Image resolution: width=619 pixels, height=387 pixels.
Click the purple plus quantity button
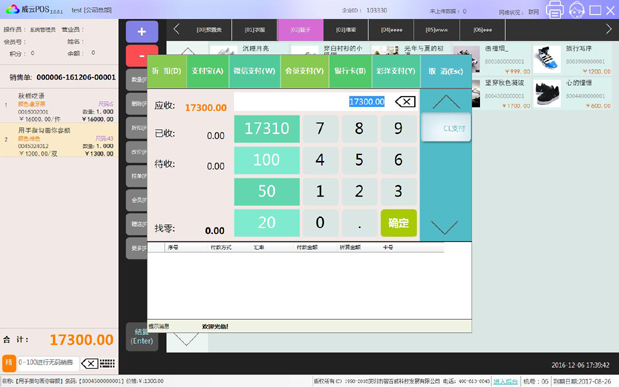click(x=142, y=32)
